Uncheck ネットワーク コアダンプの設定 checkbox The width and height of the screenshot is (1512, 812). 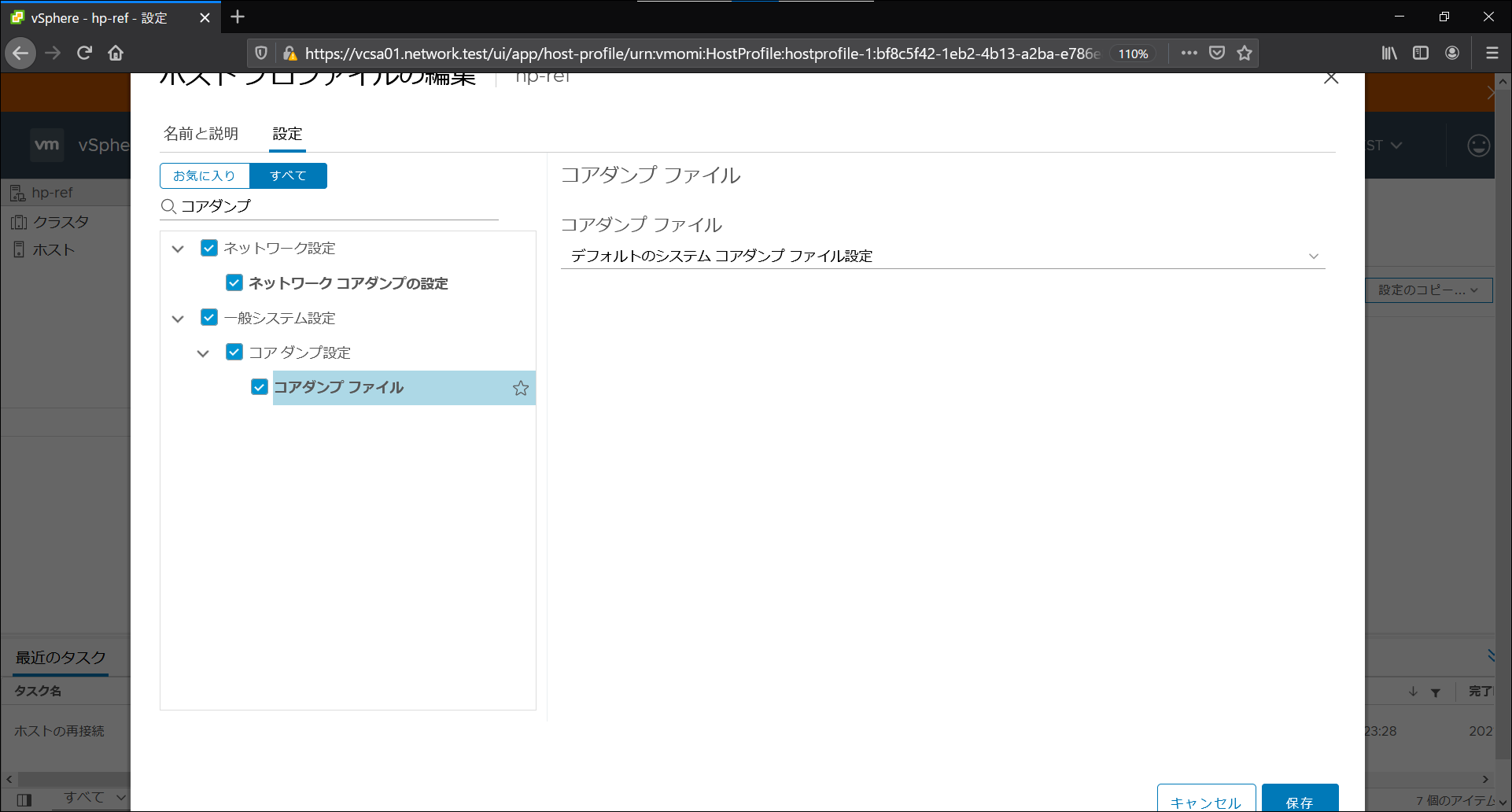click(234, 282)
